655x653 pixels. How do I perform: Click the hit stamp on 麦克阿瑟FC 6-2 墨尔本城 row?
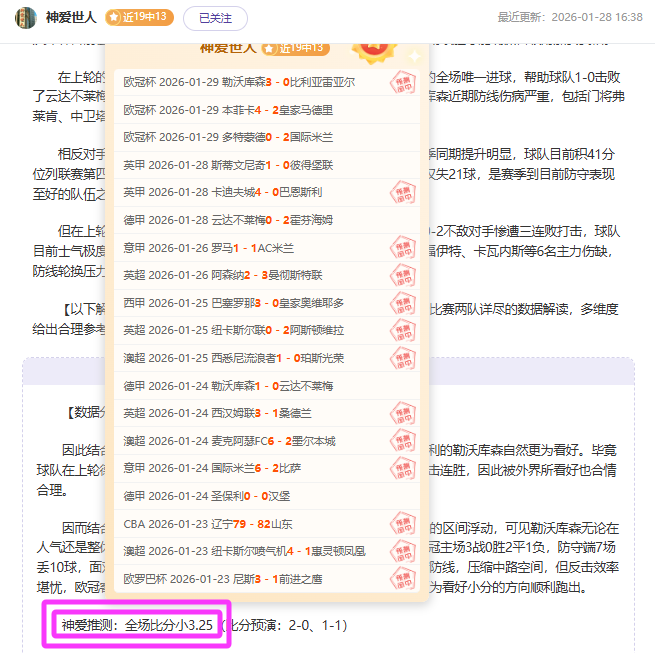[403, 440]
